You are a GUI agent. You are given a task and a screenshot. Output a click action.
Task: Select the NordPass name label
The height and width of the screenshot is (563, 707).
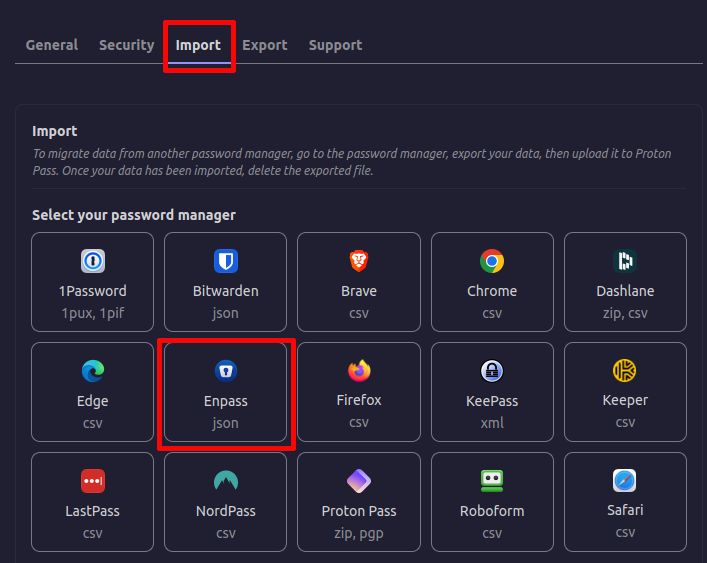click(225, 511)
